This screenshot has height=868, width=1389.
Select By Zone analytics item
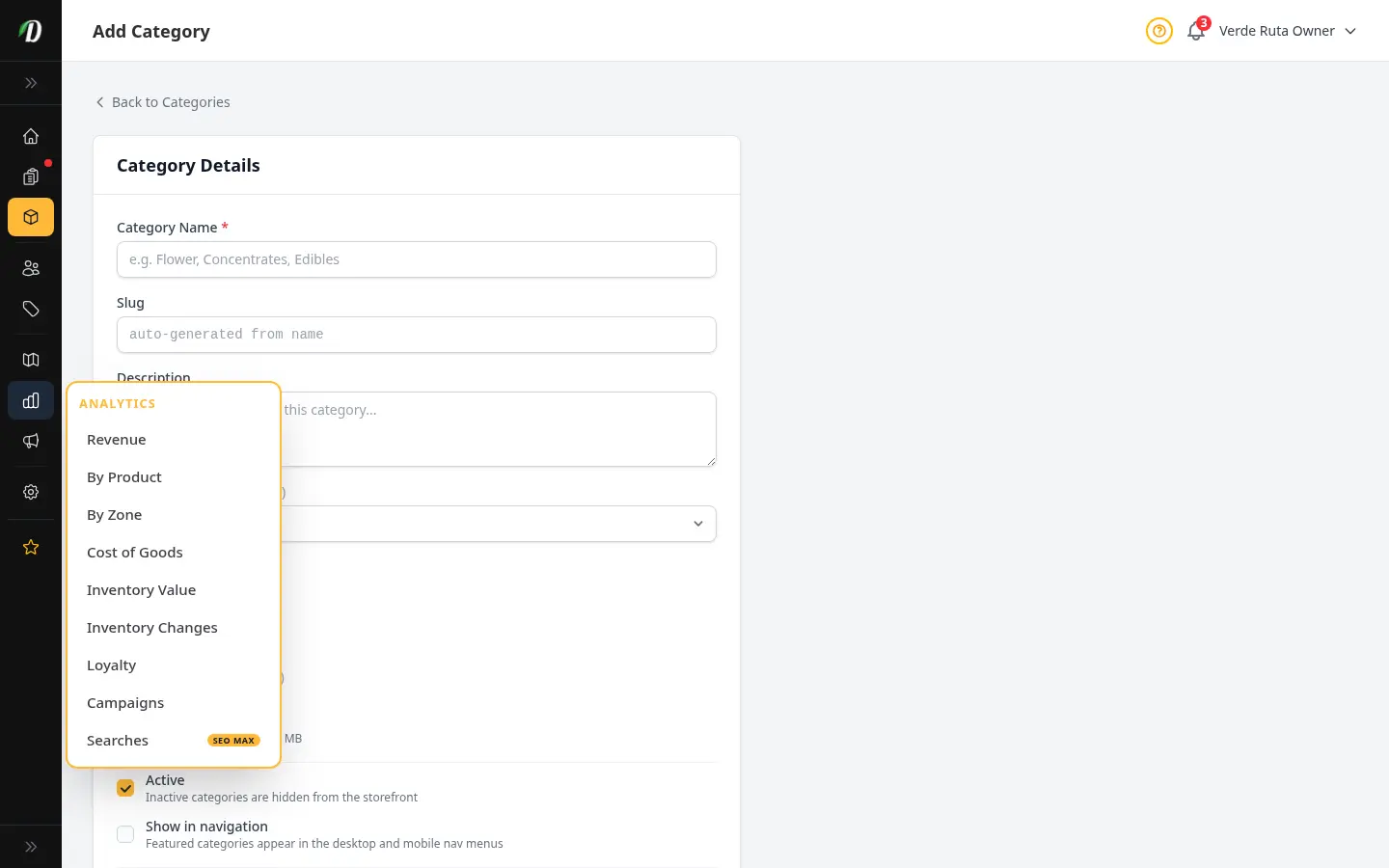coord(174,515)
